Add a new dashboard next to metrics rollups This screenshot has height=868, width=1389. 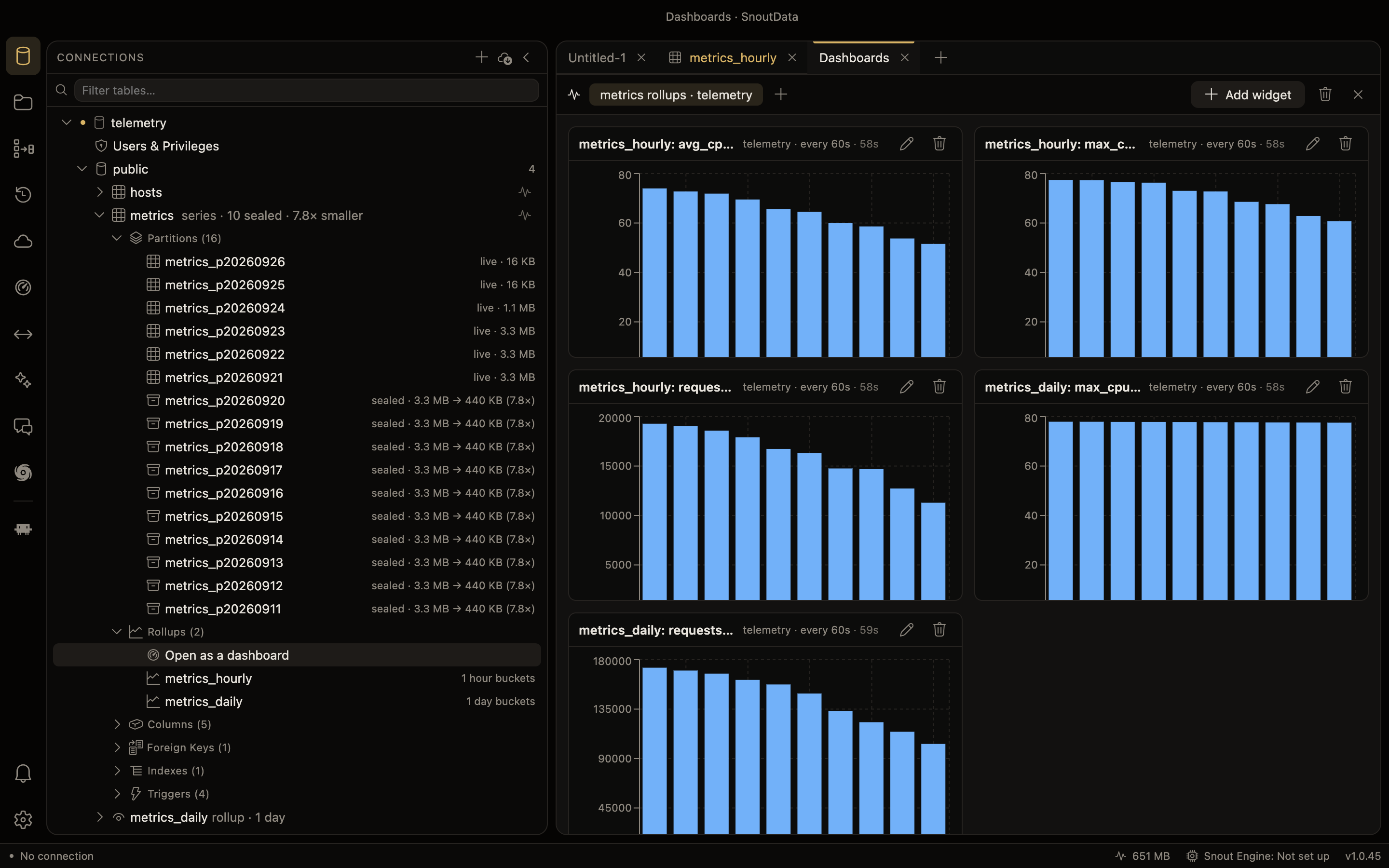coord(781,95)
